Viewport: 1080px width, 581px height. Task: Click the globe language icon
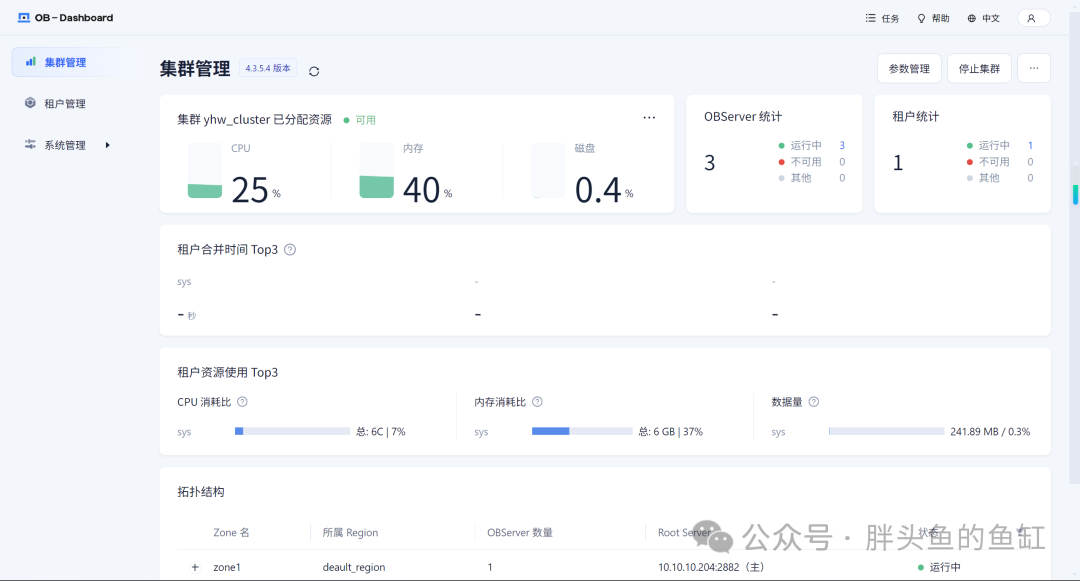coord(971,19)
